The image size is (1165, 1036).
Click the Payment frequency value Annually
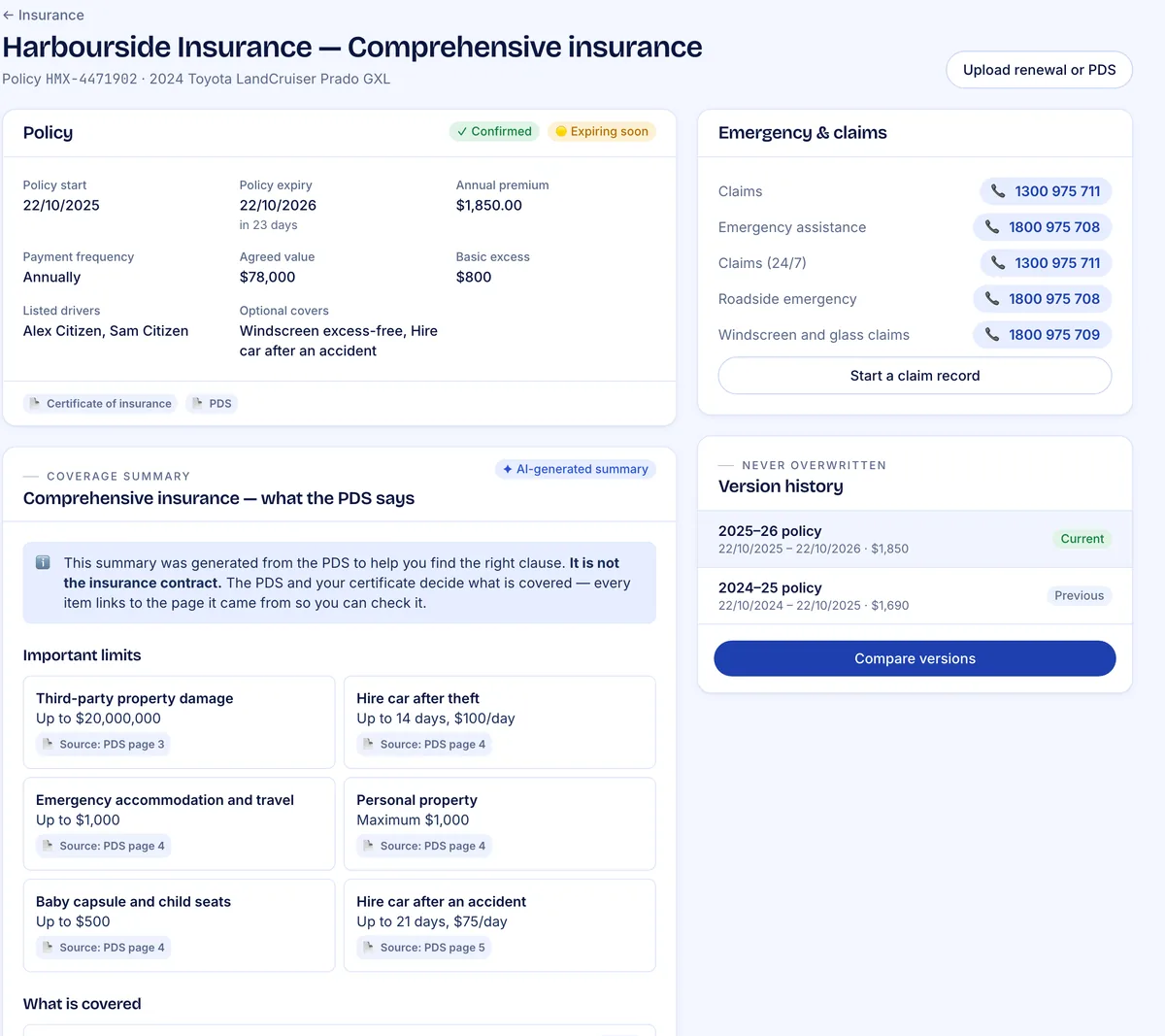[x=51, y=278]
